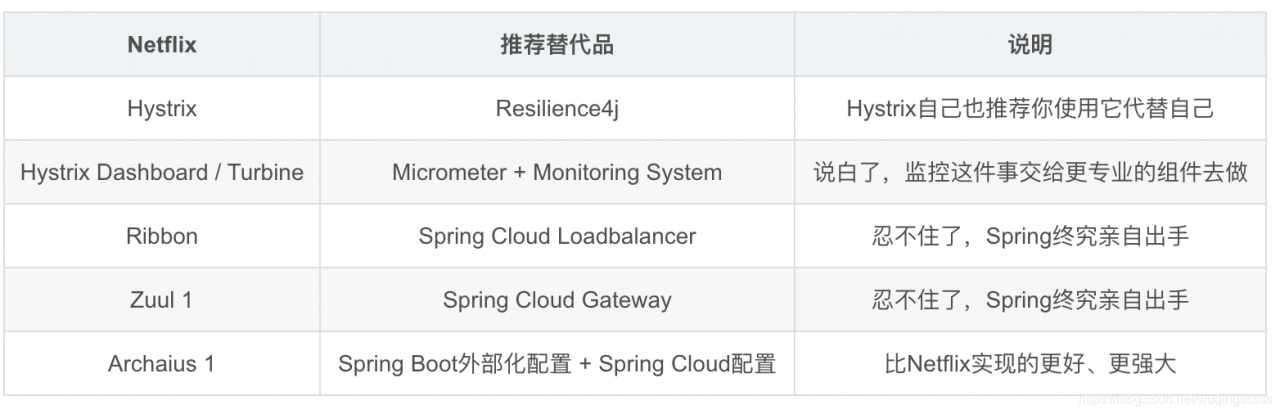1280x414 pixels.
Task: Select the Hystrix Dashboard / Turbine cell
Action: point(162,172)
